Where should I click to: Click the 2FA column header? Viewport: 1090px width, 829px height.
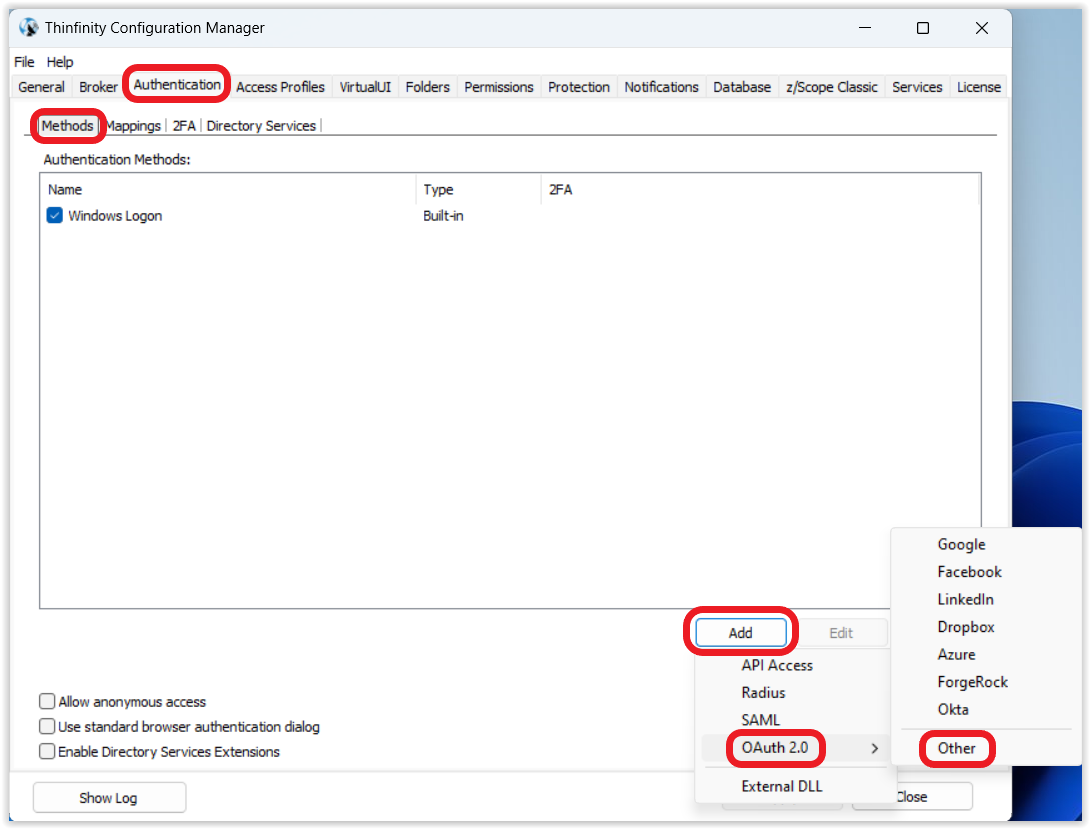tap(760, 190)
